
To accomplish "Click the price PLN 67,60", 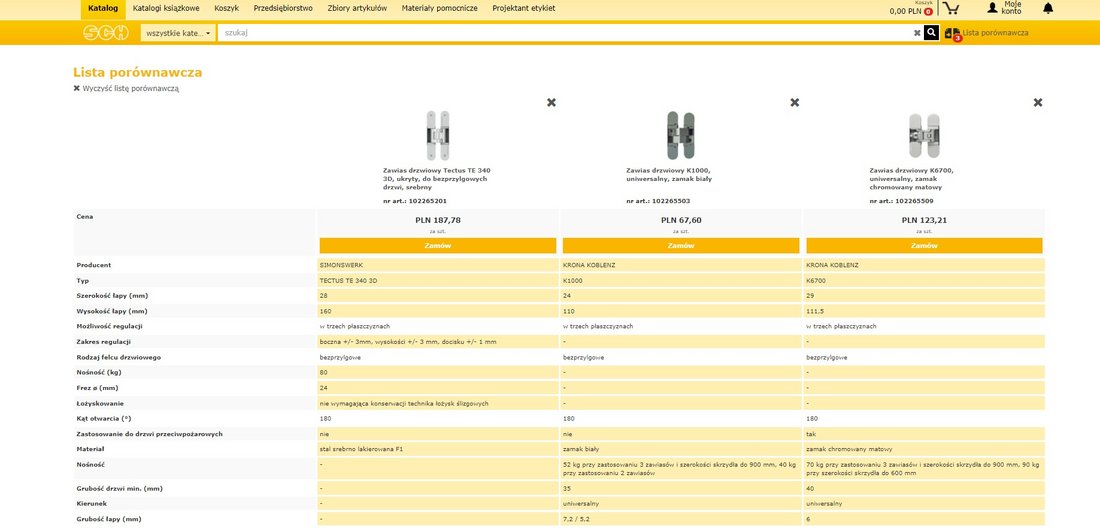I will (680, 220).
